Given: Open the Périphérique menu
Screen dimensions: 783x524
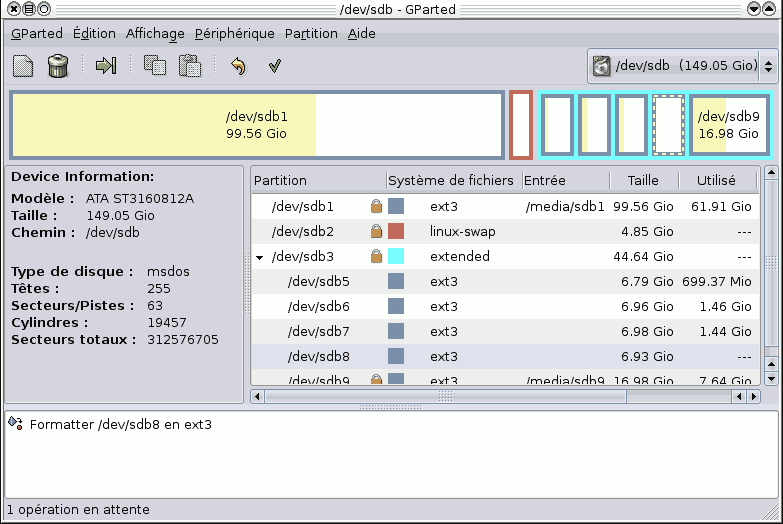Looking at the screenshot, I should pos(234,33).
